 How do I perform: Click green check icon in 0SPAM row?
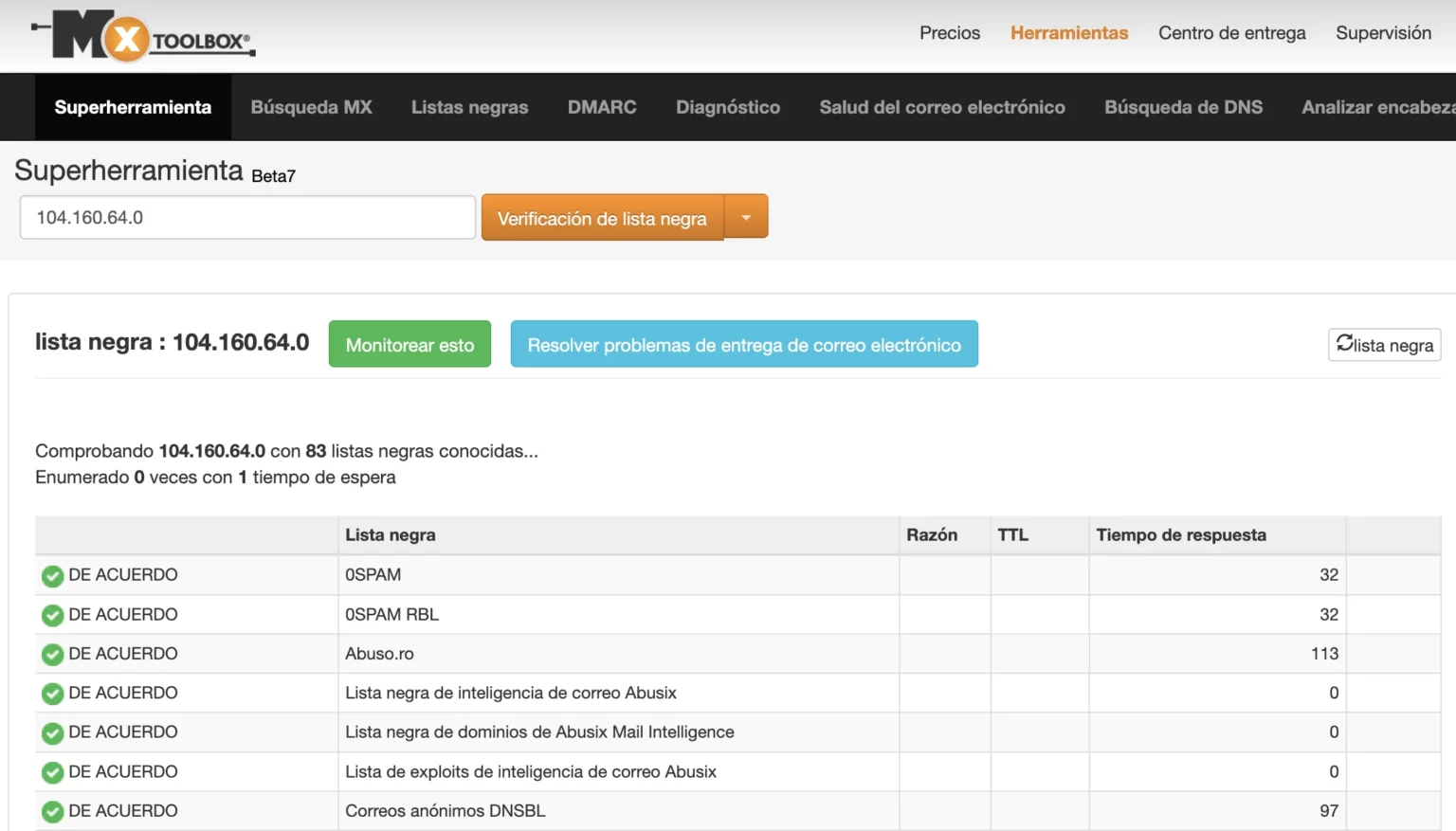tap(53, 576)
